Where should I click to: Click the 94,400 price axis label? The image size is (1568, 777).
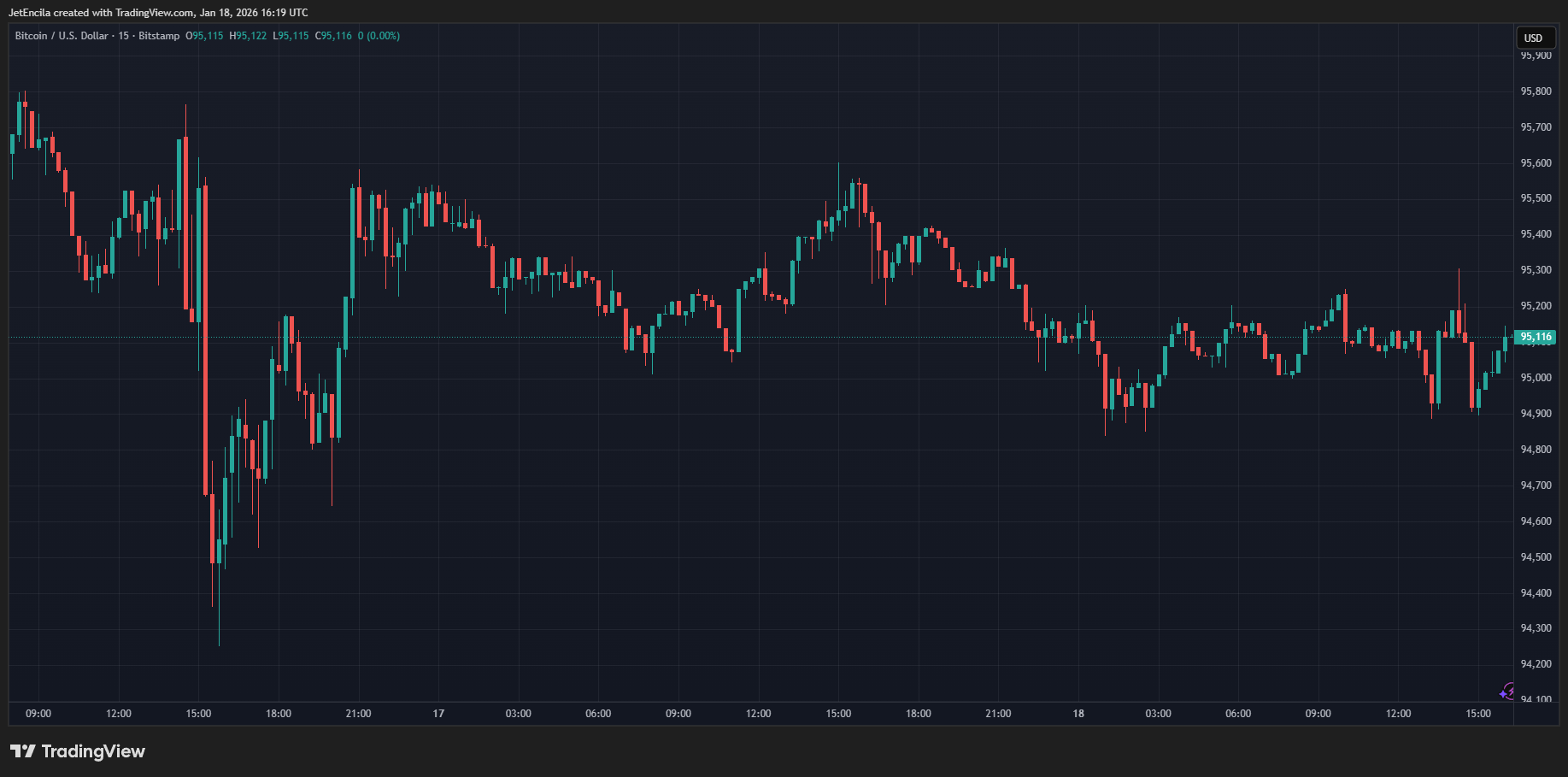(x=1536, y=593)
